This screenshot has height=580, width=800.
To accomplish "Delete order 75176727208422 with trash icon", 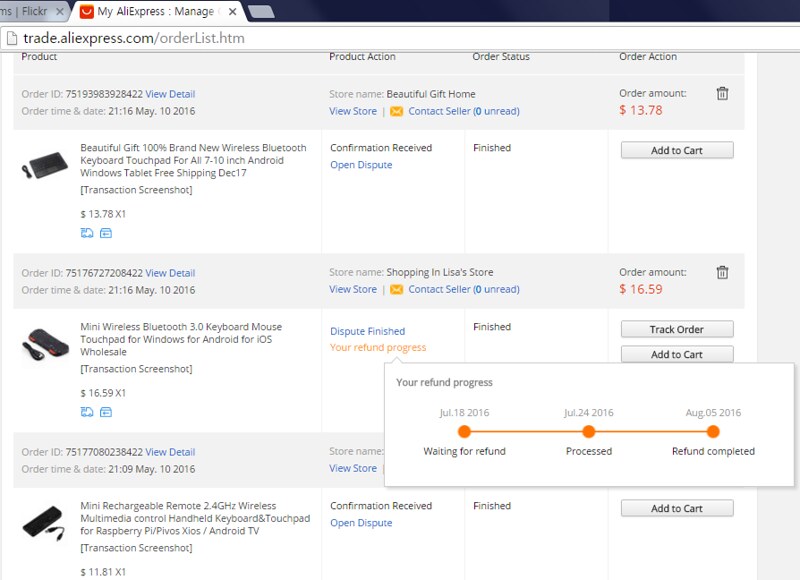I will coord(722,272).
